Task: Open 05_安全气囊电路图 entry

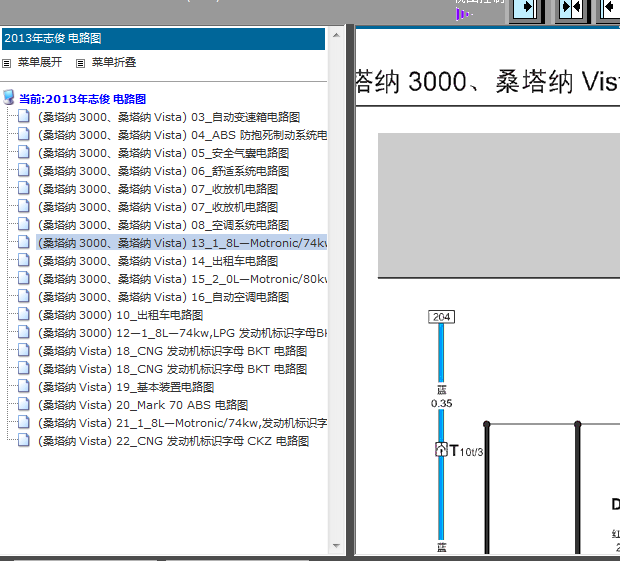Action: pyautogui.click(x=163, y=153)
